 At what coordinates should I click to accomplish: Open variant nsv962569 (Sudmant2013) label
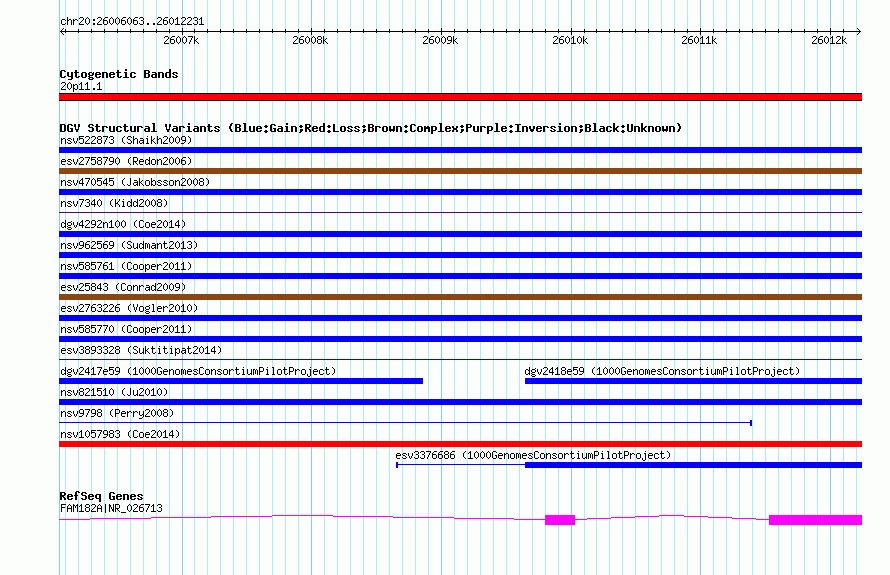point(129,245)
